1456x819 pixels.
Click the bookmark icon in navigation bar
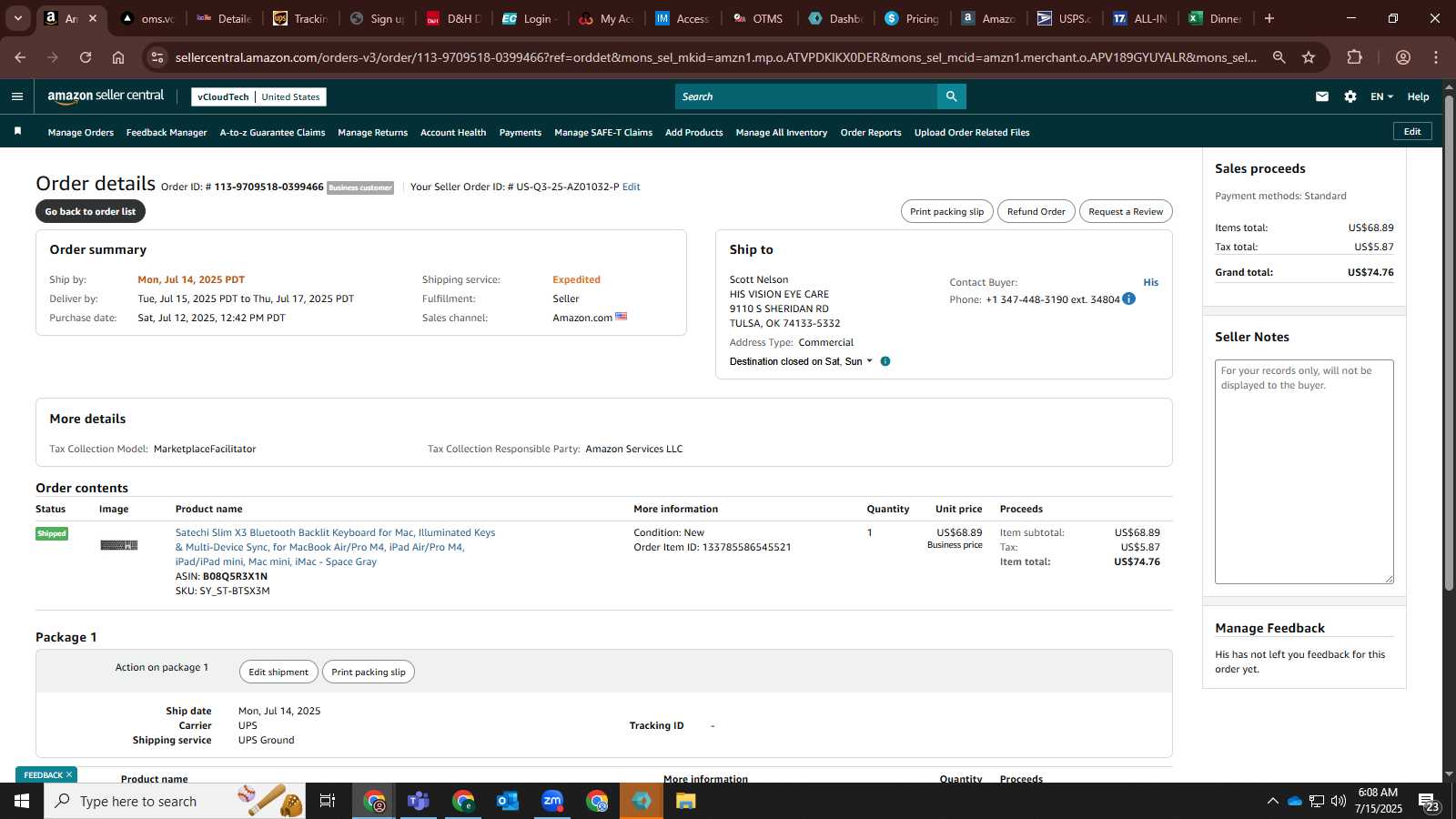[x=17, y=132]
